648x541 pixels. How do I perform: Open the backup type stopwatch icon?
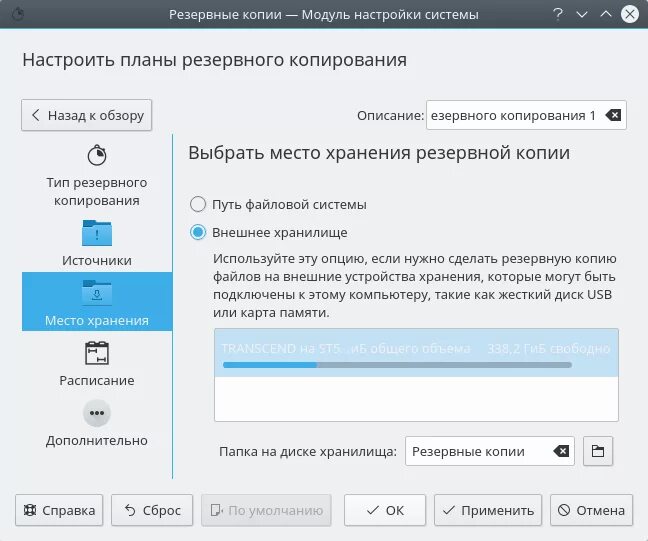click(97, 155)
